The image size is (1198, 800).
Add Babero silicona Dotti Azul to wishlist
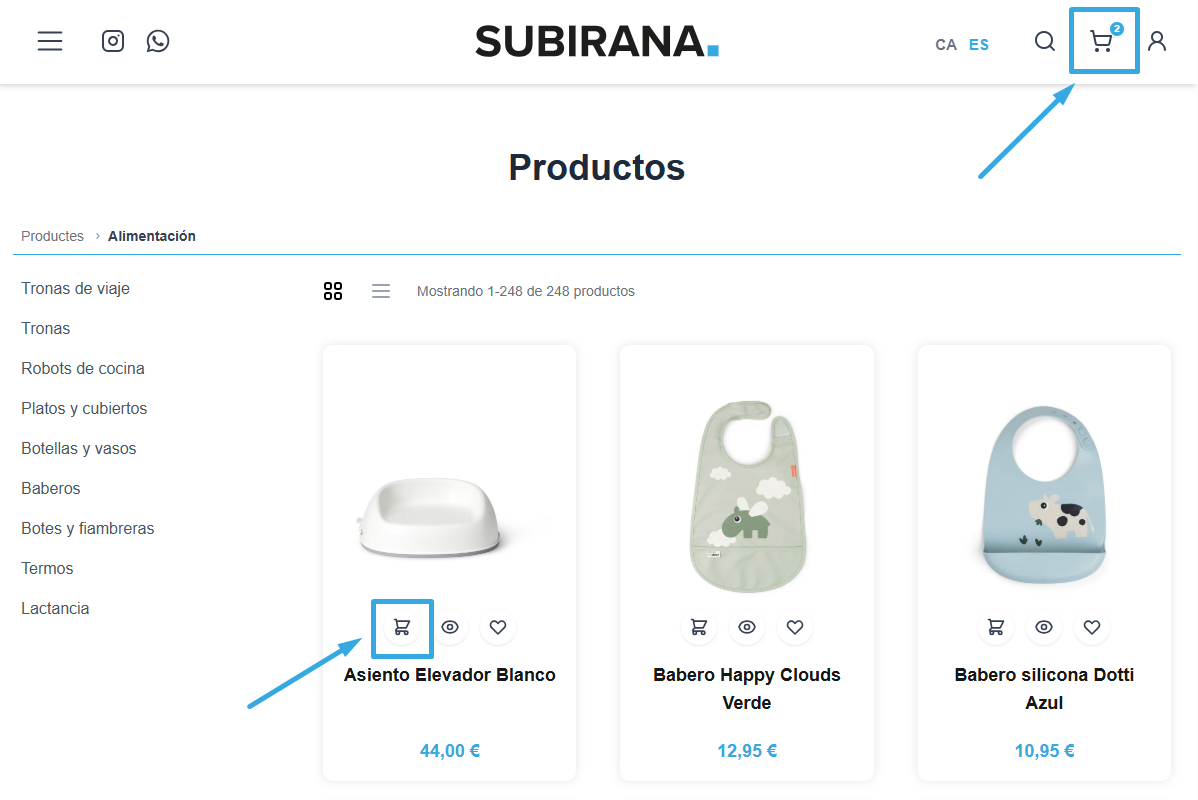coord(1092,627)
